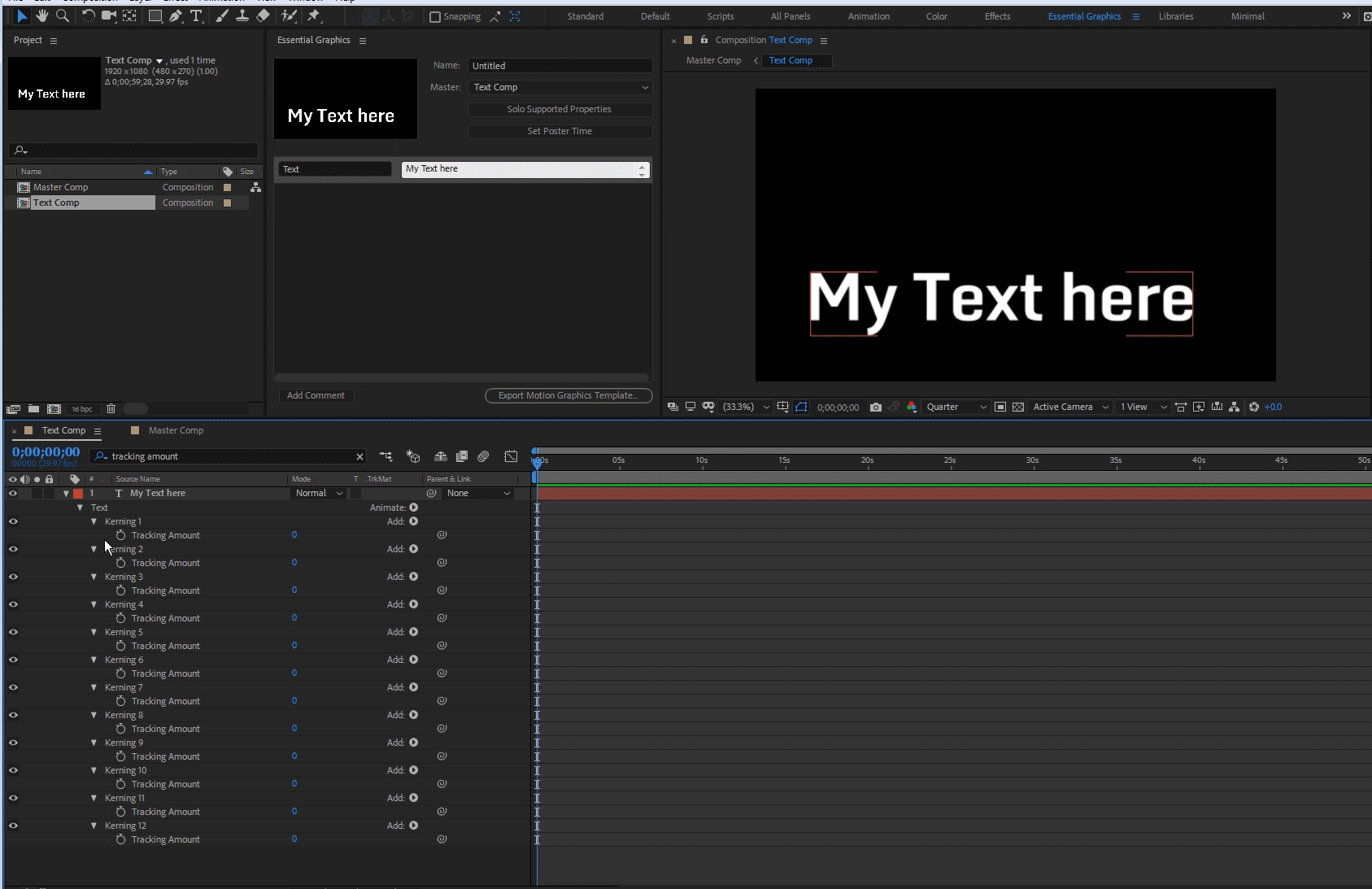Viewport: 1372px width, 889px height.
Task: Select the Horizontal Type tool
Action: point(196,16)
